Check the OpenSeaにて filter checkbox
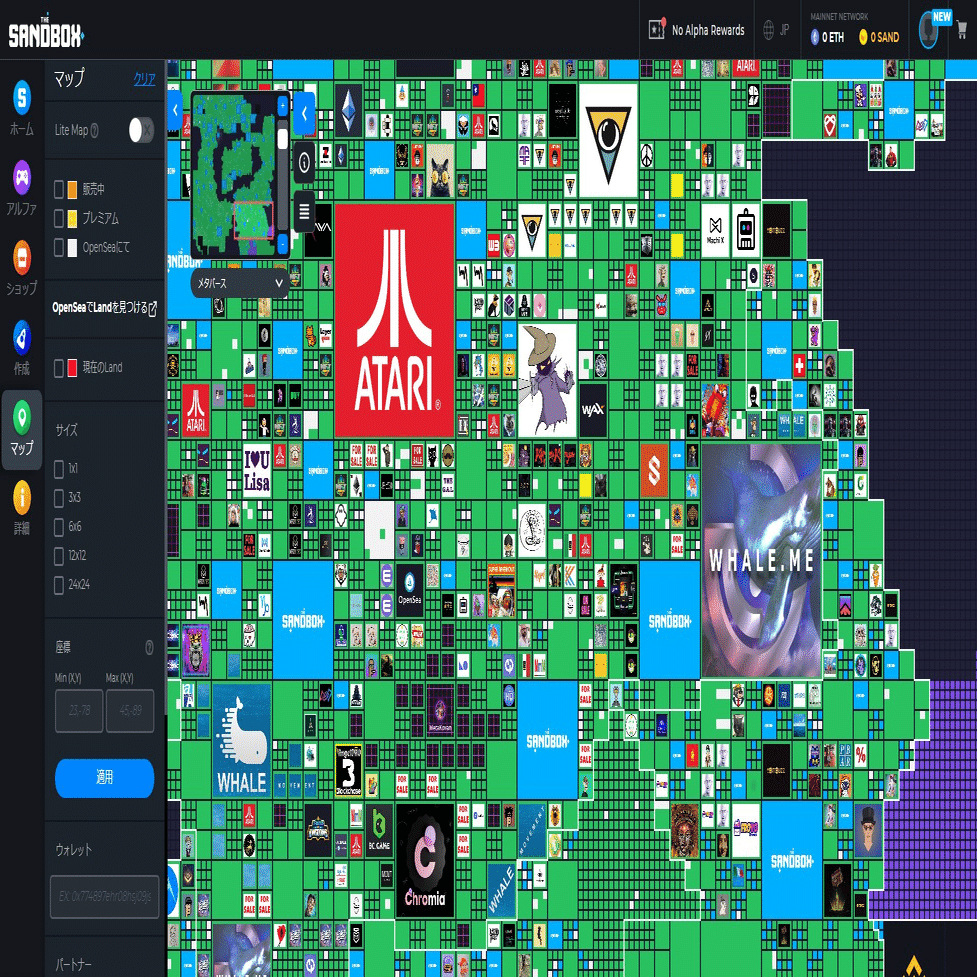This screenshot has width=977, height=977. tap(59, 247)
